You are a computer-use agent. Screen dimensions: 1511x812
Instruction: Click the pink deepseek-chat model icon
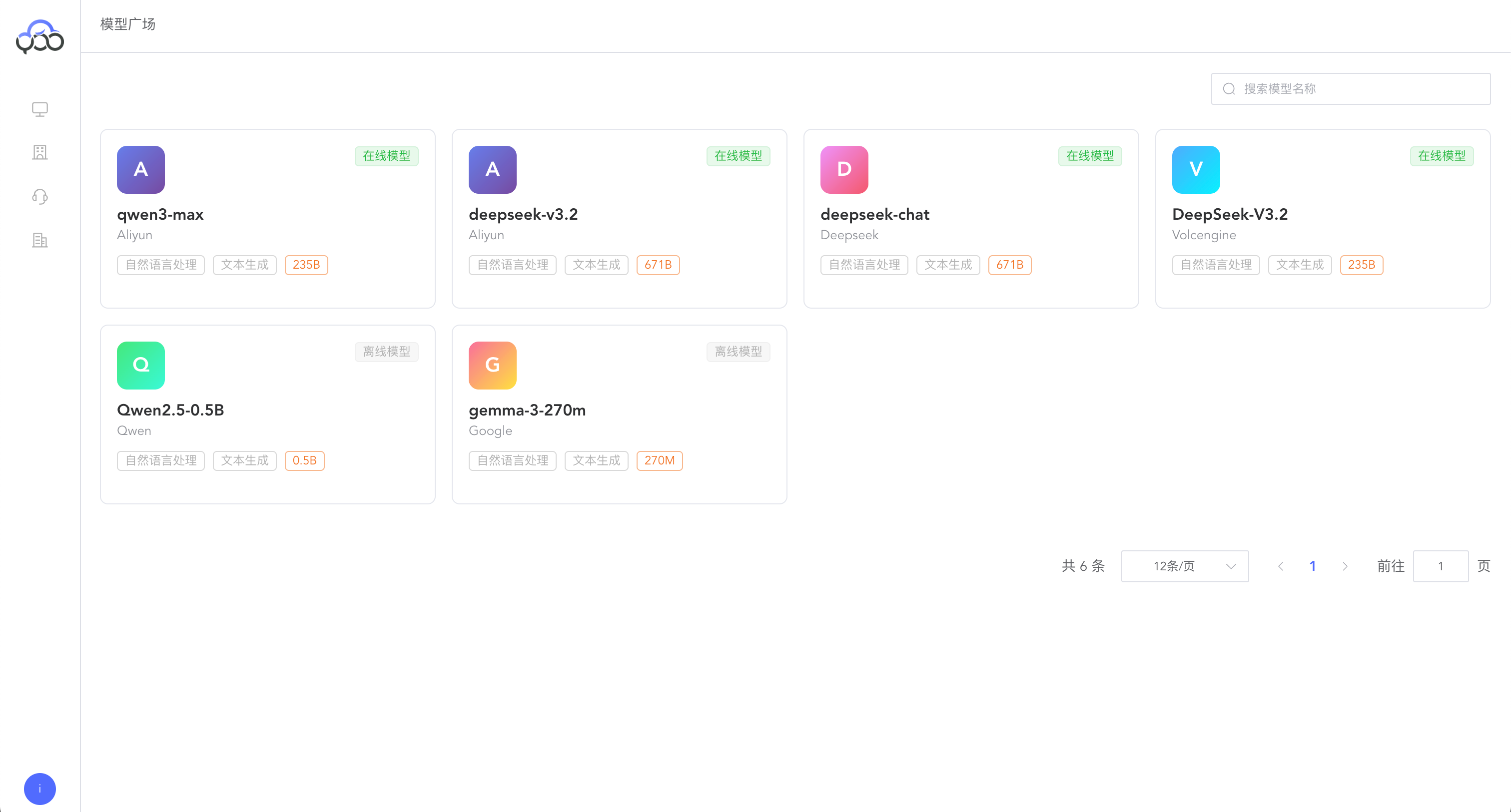point(844,169)
